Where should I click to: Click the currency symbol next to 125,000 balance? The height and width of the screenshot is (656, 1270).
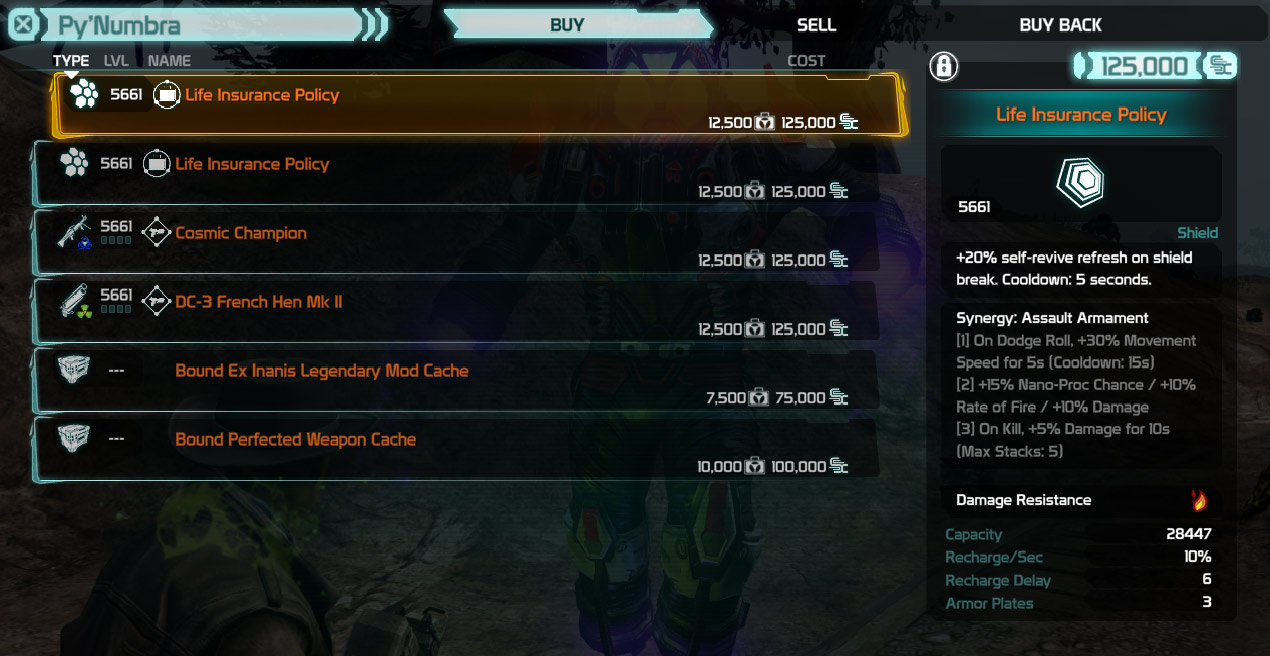(1221, 66)
